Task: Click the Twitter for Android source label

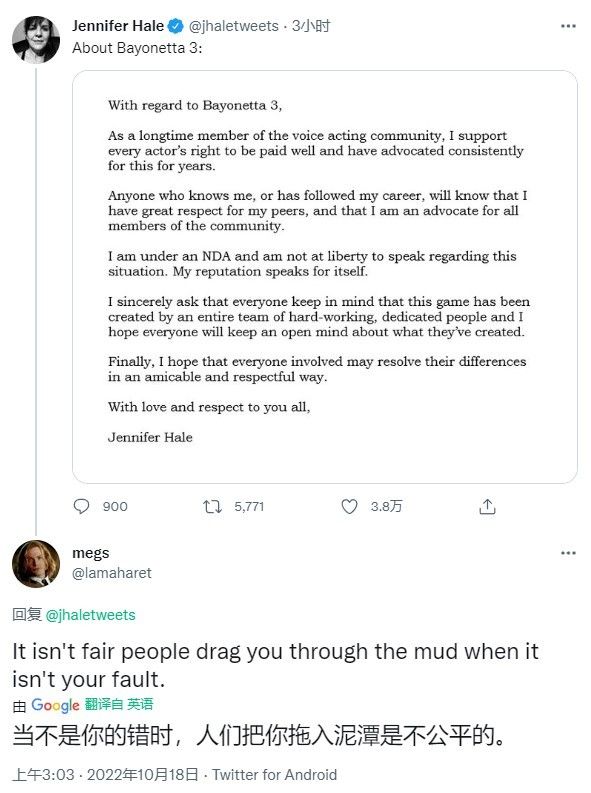Action: (275, 775)
